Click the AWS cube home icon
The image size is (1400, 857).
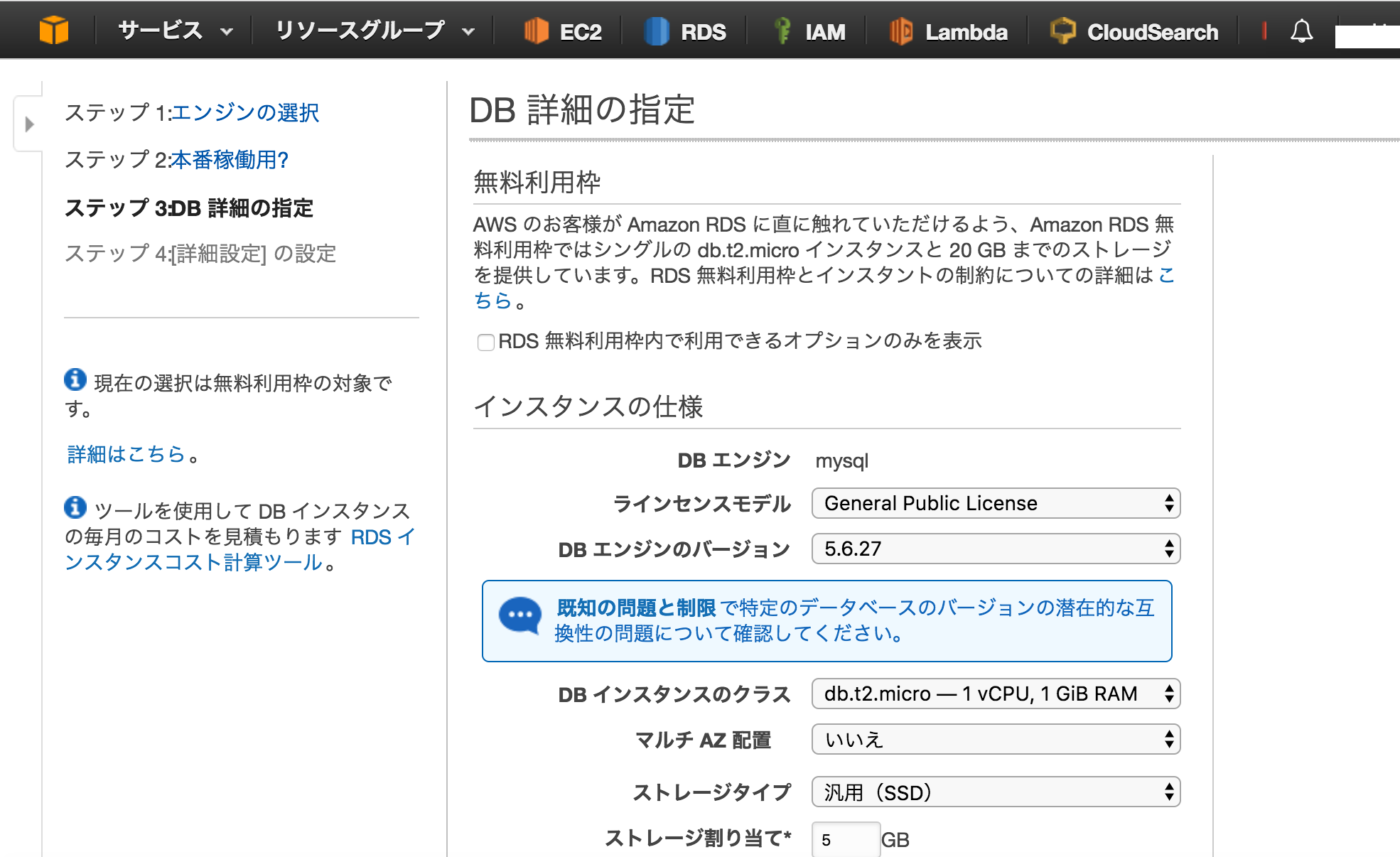(x=54, y=31)
